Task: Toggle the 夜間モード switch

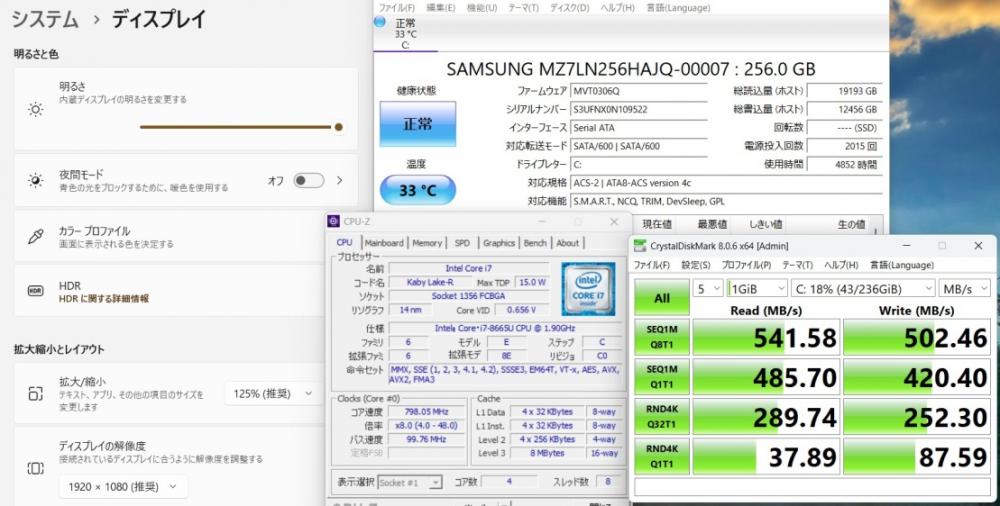Action: [308, 181]
